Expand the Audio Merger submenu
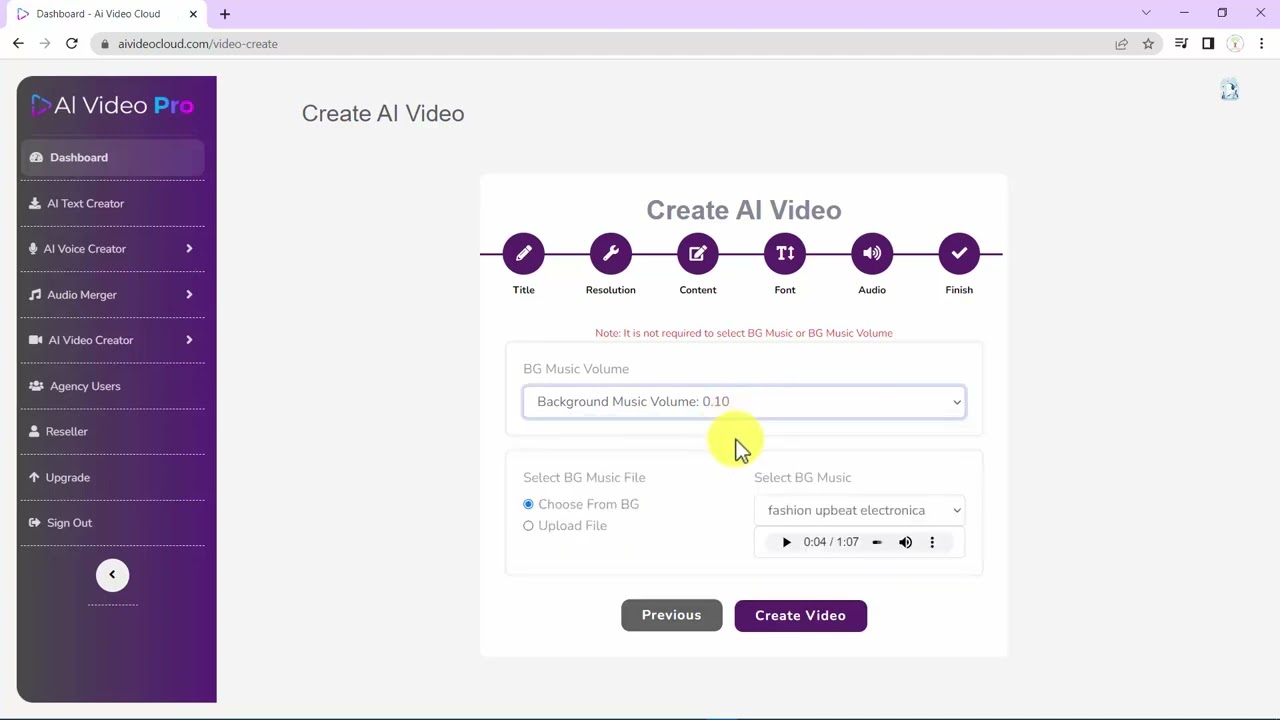Viewport: 1280px width, 720px height. [189, 295]
